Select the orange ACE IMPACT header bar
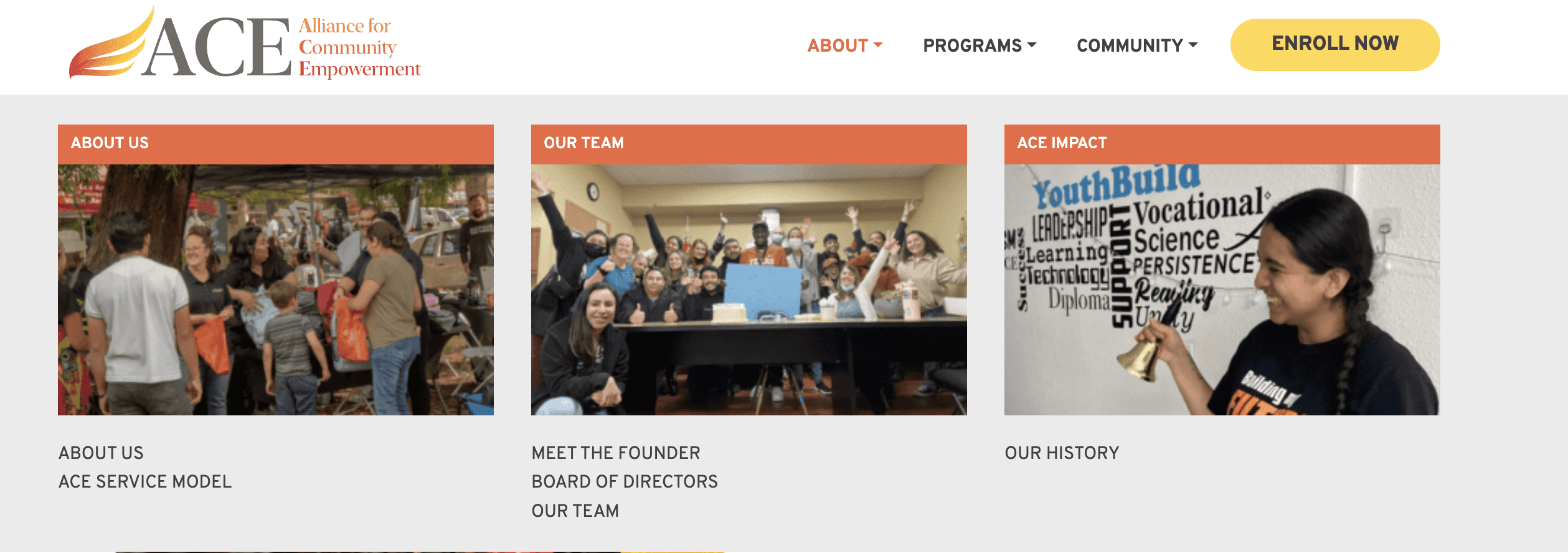 [1222, 144]
